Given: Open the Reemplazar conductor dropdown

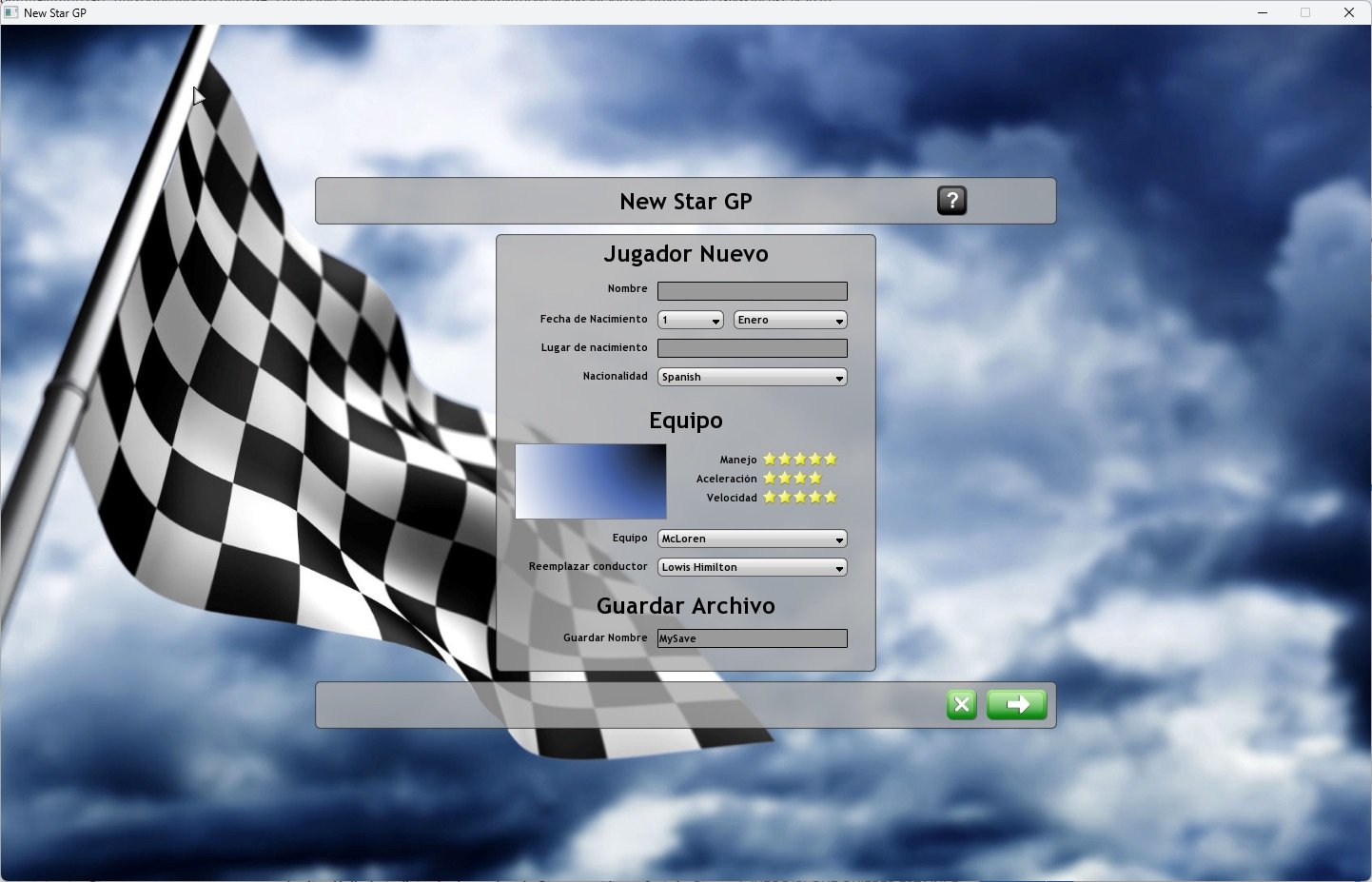Looking at the screenshot, I should click(752, 568).
